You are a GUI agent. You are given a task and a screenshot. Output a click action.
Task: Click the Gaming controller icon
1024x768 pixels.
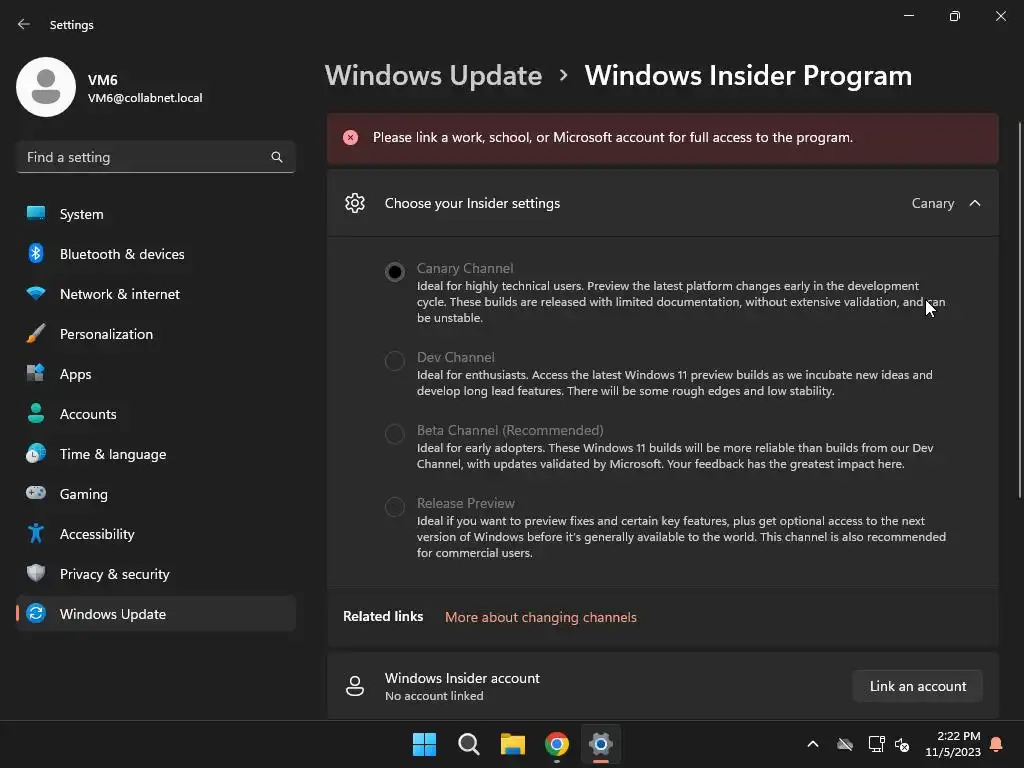pyautogui.click(x=36, y=493)
